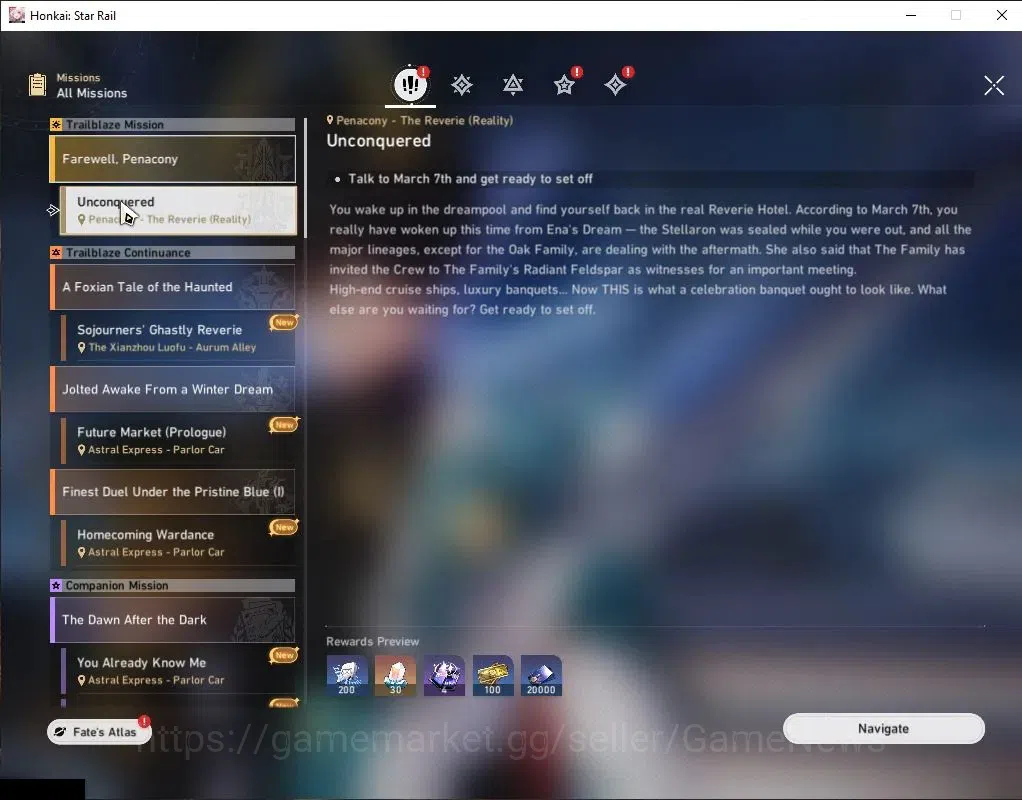Screen dimensions: 1022x800
Task: Click the Missions clipboard icon
Action: [x=37, y=85]
